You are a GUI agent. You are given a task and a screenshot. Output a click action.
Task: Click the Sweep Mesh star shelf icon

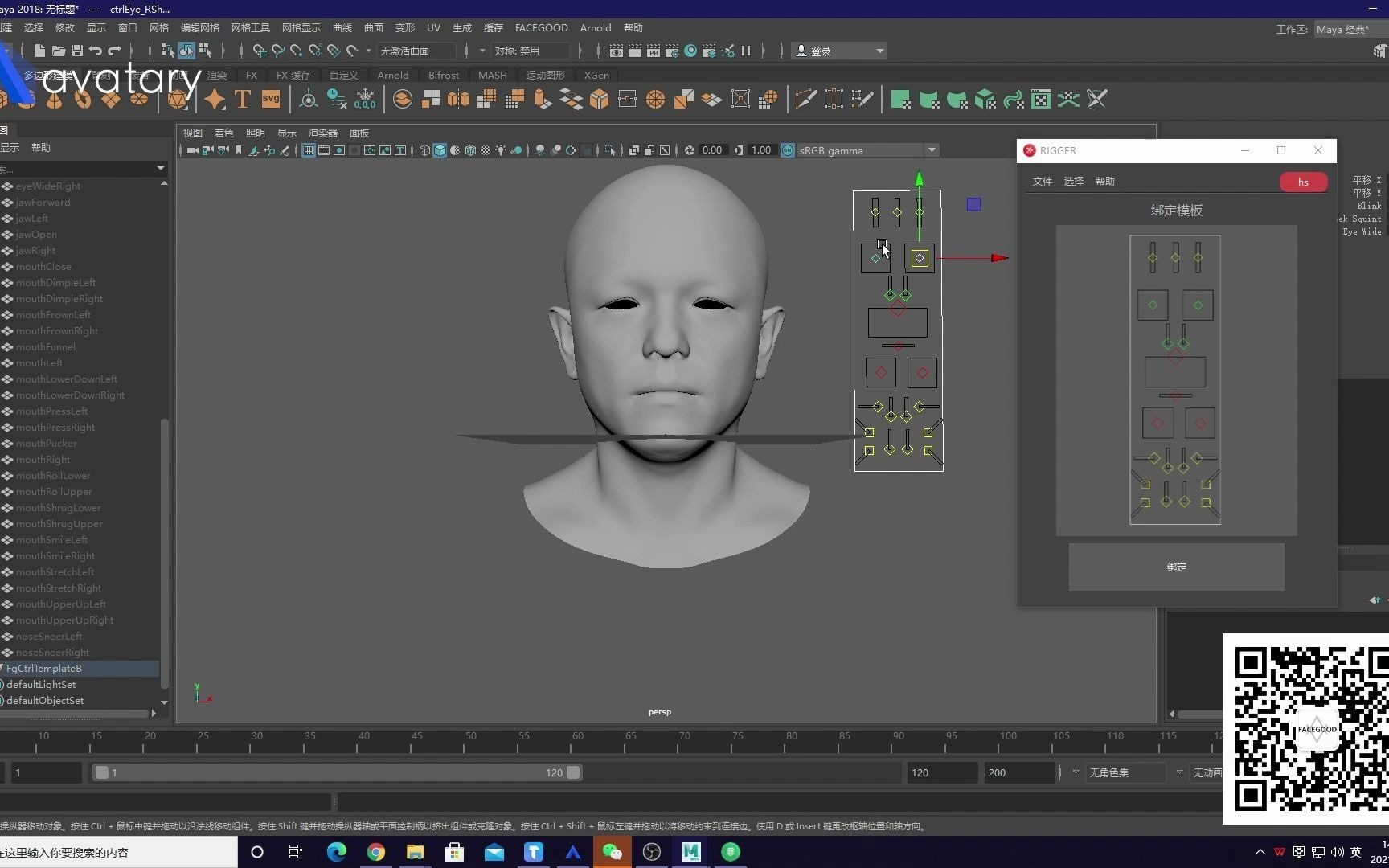pos(215,100)
